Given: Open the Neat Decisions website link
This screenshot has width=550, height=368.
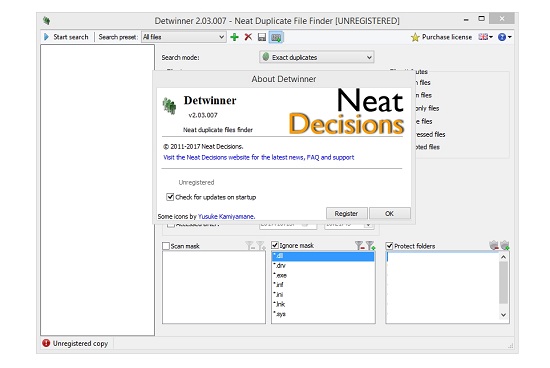Looking at the screenshot, I should pyautogui.click(x=259, y=158).
